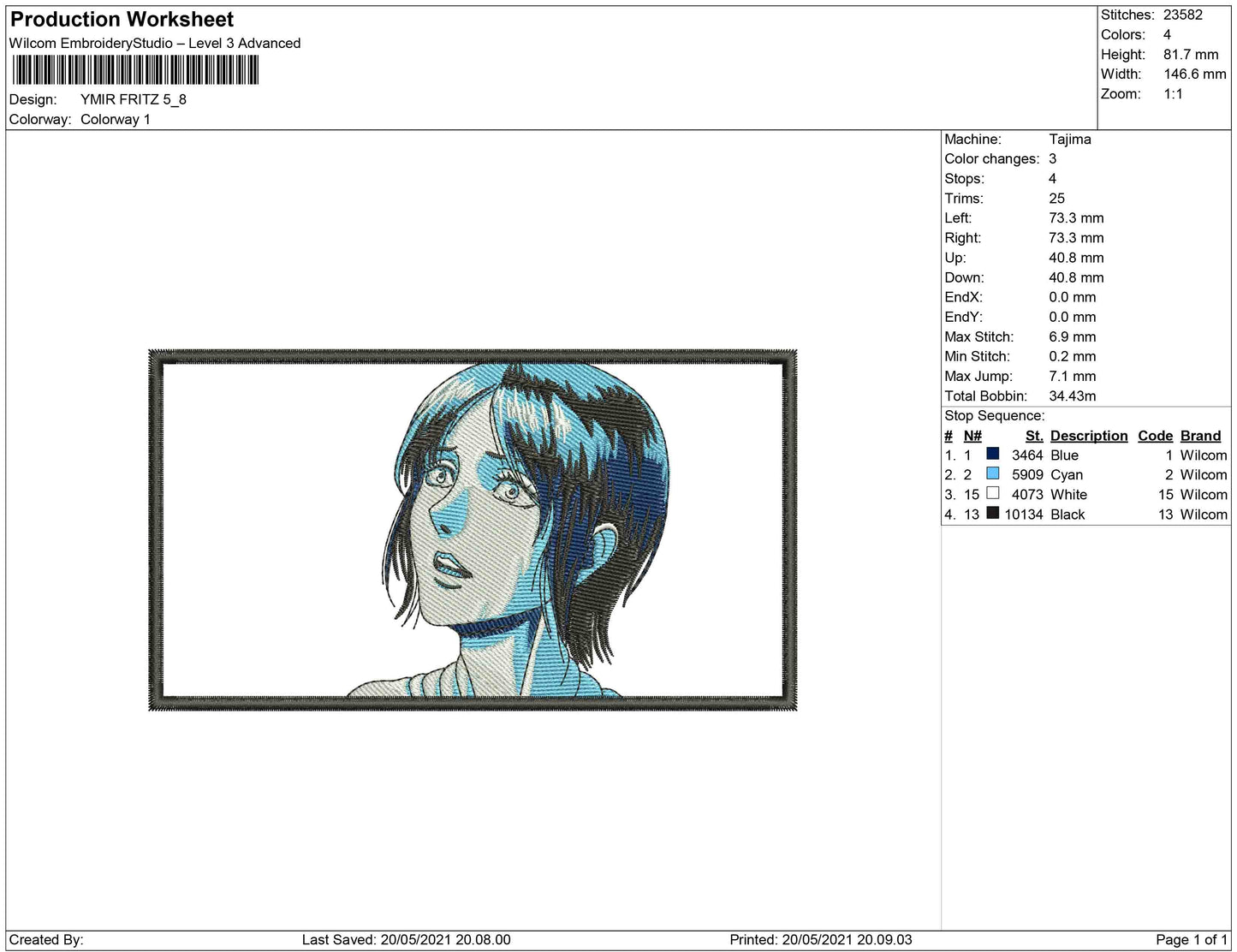This screenshot has height=952, width=1237.
Task: Select the Machine value "Tajima"
Action: pyautogui.click(x=1070, y=139)
